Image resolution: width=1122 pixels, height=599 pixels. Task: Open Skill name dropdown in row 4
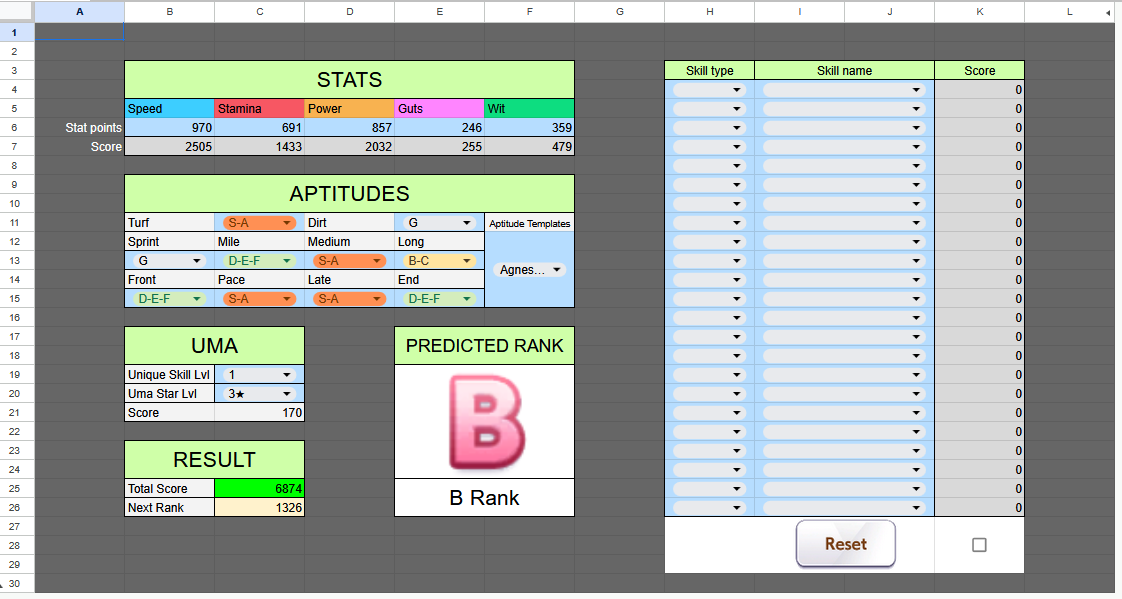[844, 89]
